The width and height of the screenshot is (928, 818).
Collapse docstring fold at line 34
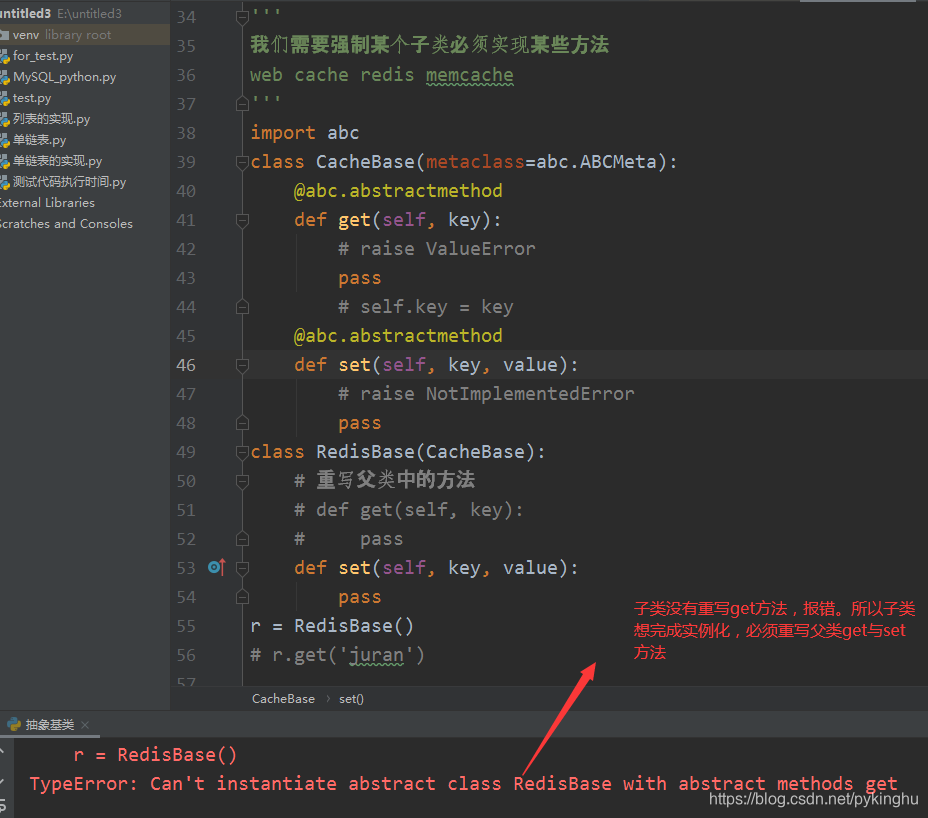[x=242, y=18]
